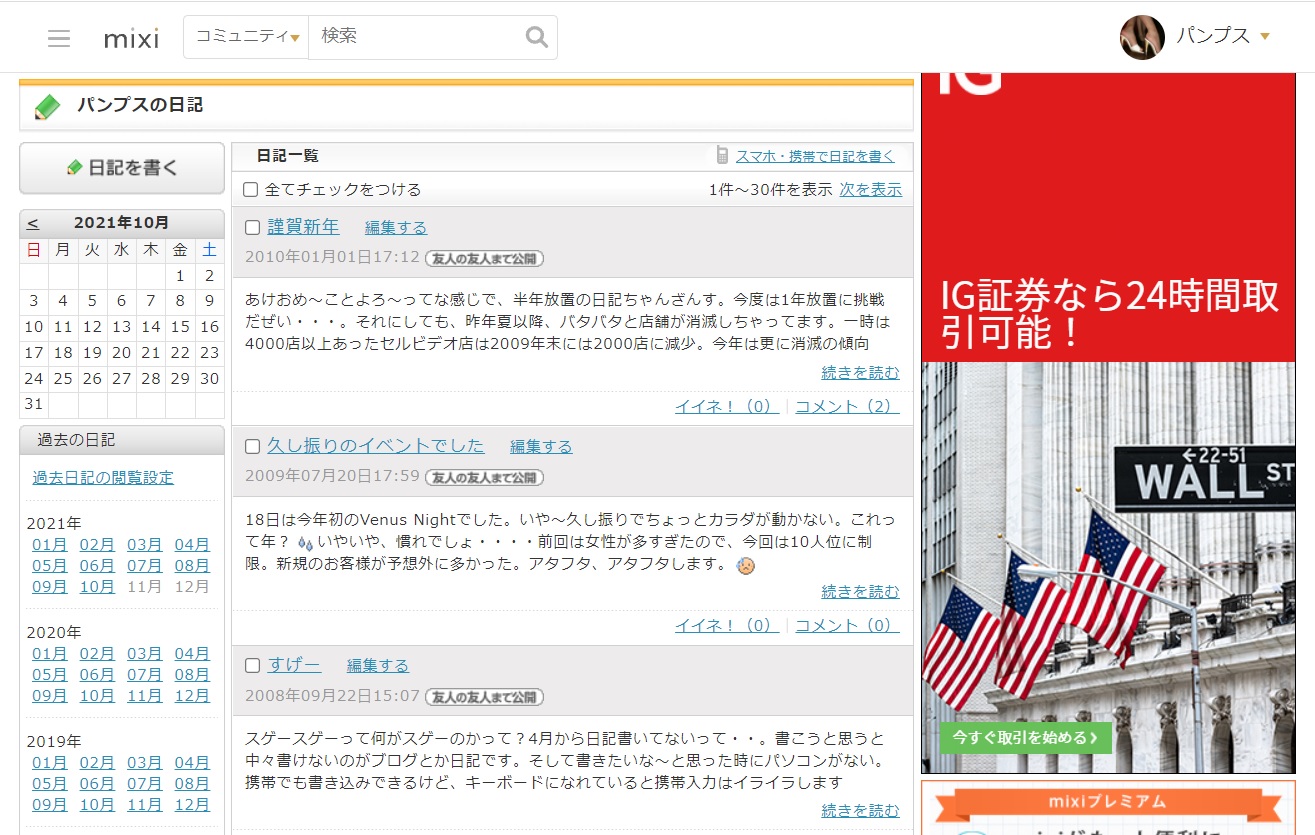
Task: Check 全てチェックをつける checkbox
Action: [251, 189]
